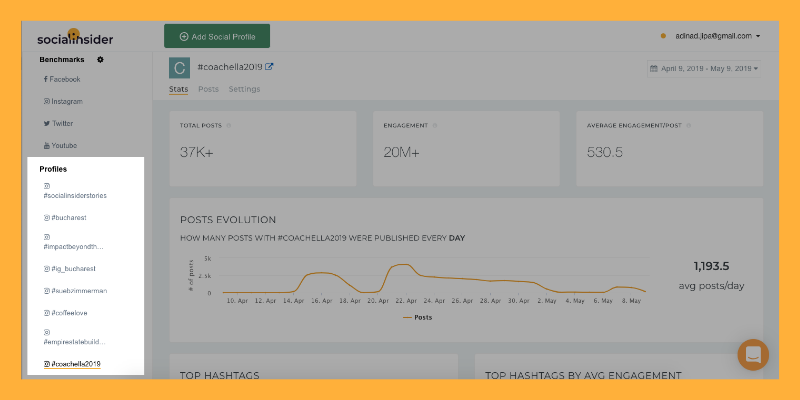Open Youtube benchmarks
Screen dimensions: 800x400
60,145
